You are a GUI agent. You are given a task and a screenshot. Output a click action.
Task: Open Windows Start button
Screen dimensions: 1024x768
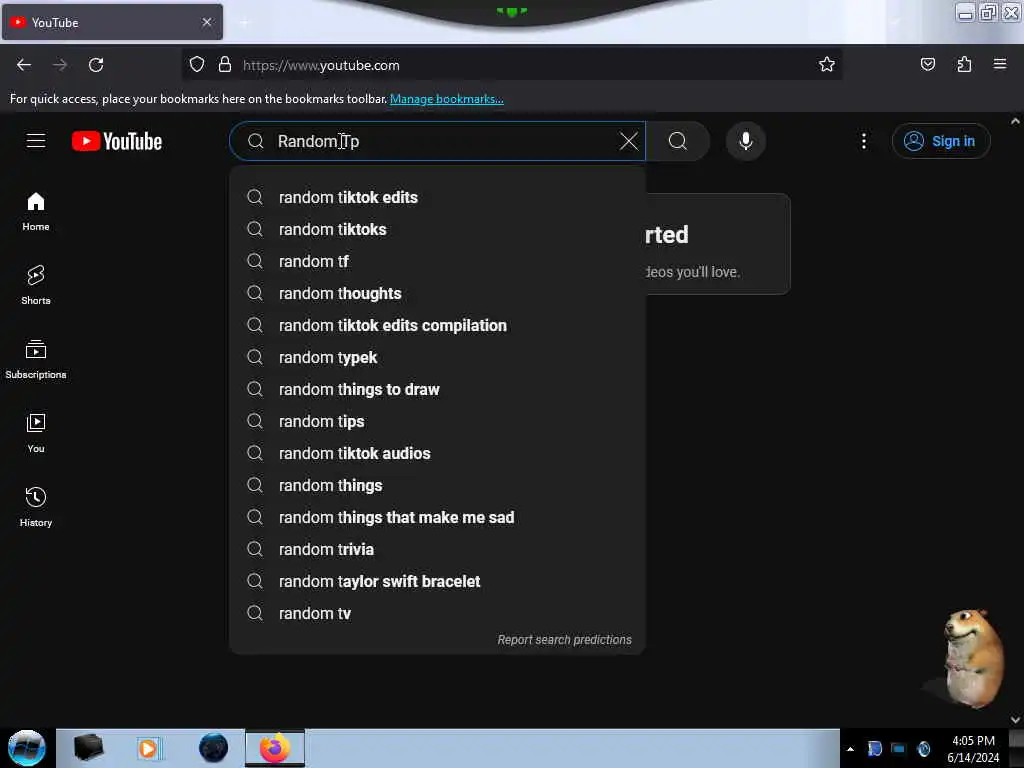click(x=27, y=748)
